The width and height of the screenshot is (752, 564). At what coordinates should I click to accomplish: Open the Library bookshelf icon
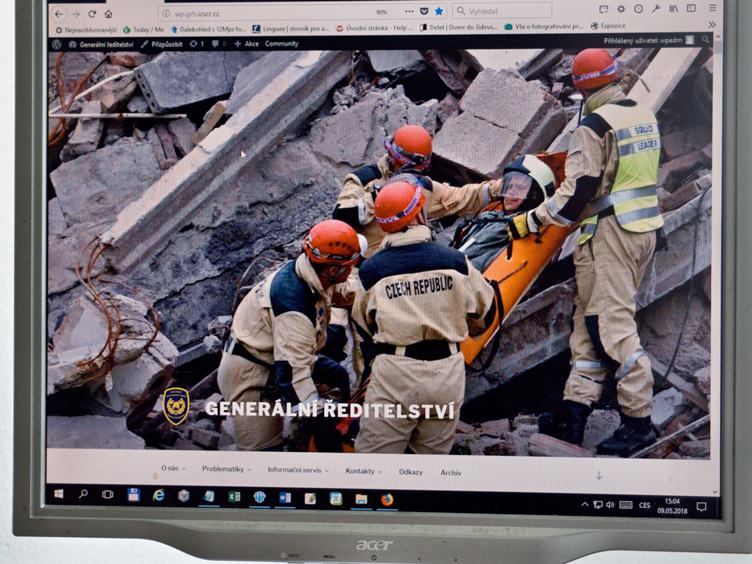(674, 9)
